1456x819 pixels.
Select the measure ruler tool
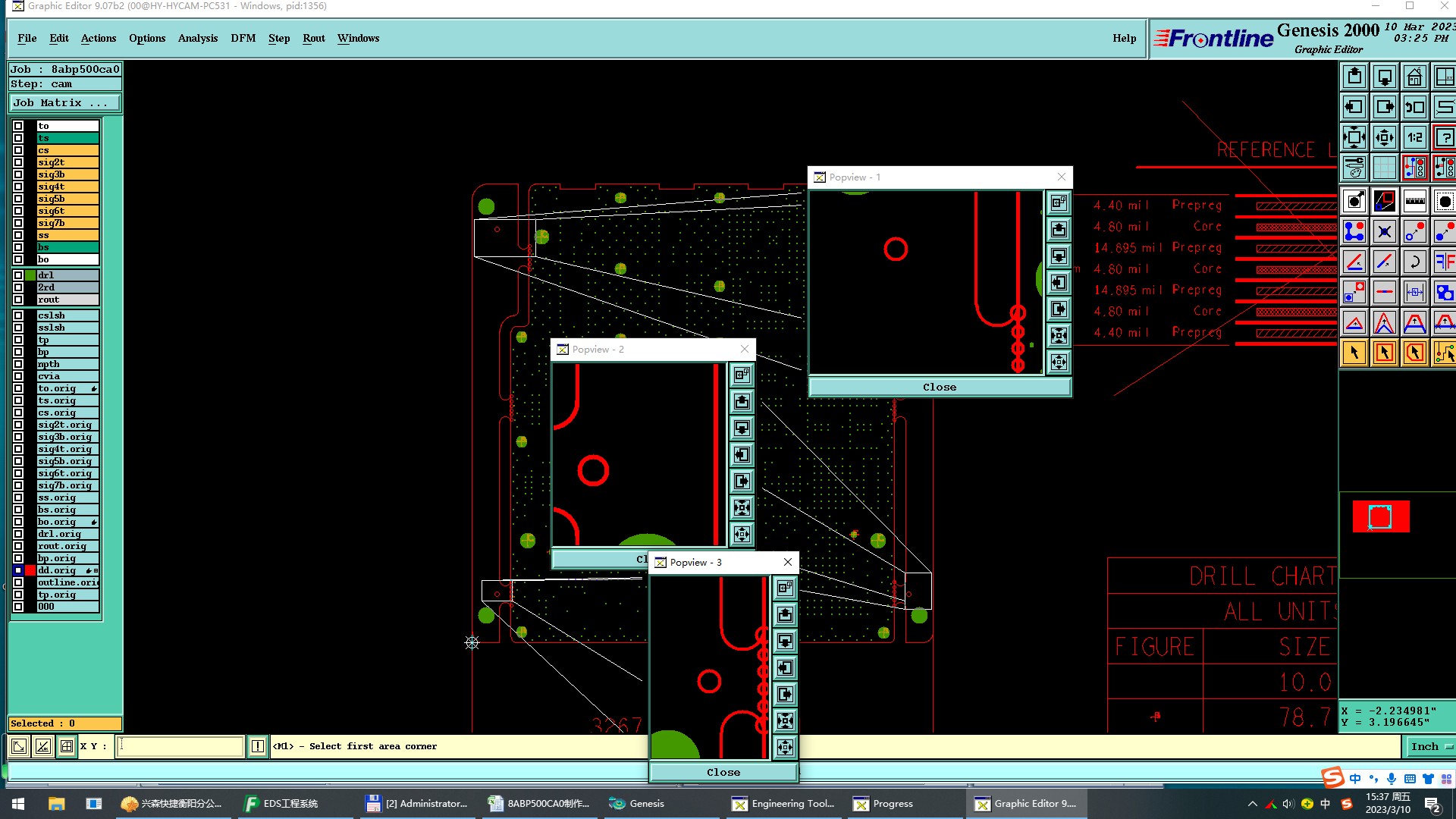tap(1414, 202)
